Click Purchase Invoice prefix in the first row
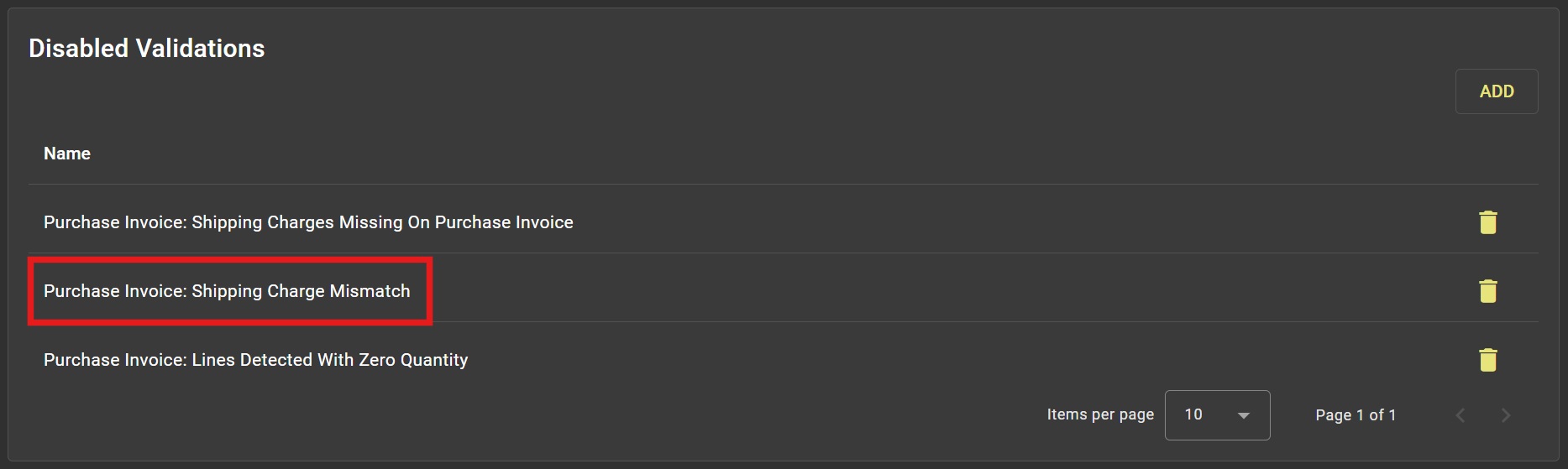 click(114, 222)
